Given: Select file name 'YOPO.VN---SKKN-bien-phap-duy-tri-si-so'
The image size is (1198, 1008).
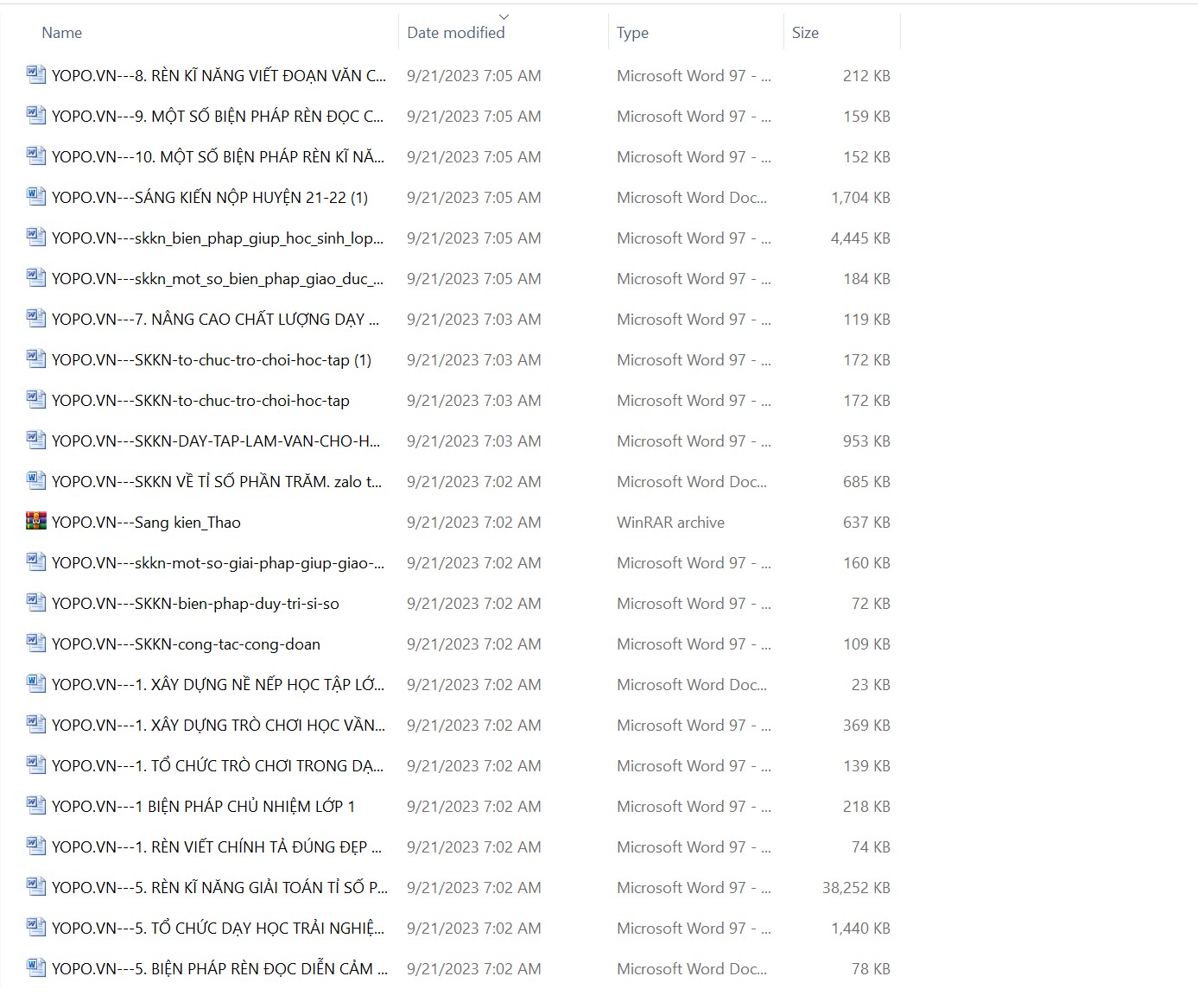Looking at the screenshot, I should click(x=195, y=604).
